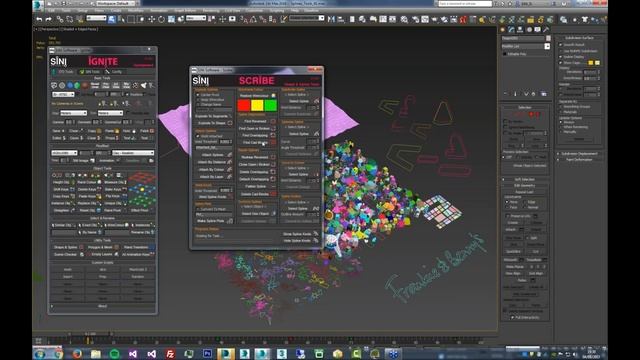Activate the Select and Move tool
This screenshot has width=640, height=360.
coord(151,19)
